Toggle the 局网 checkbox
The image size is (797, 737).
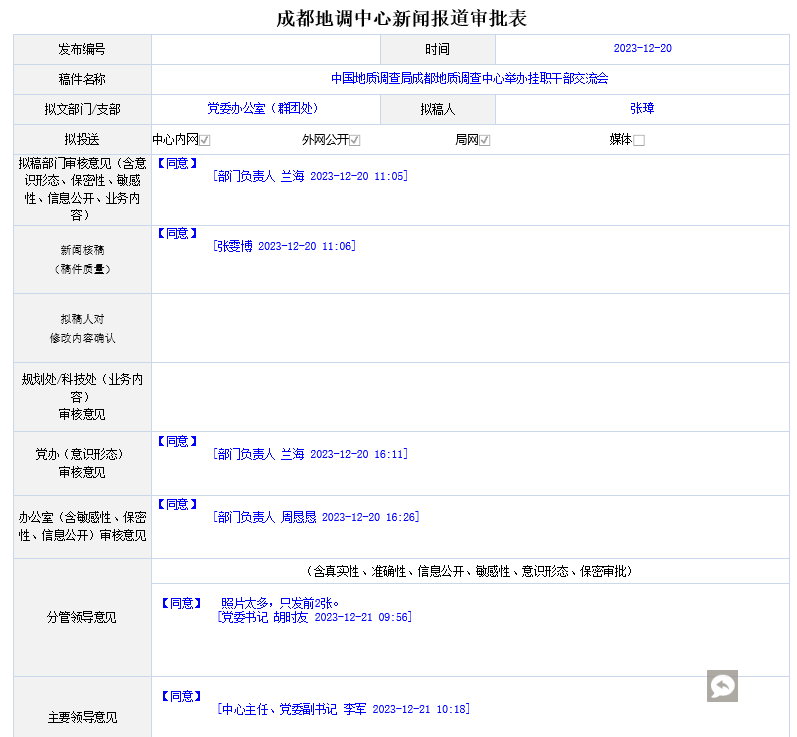coord(484,141)
